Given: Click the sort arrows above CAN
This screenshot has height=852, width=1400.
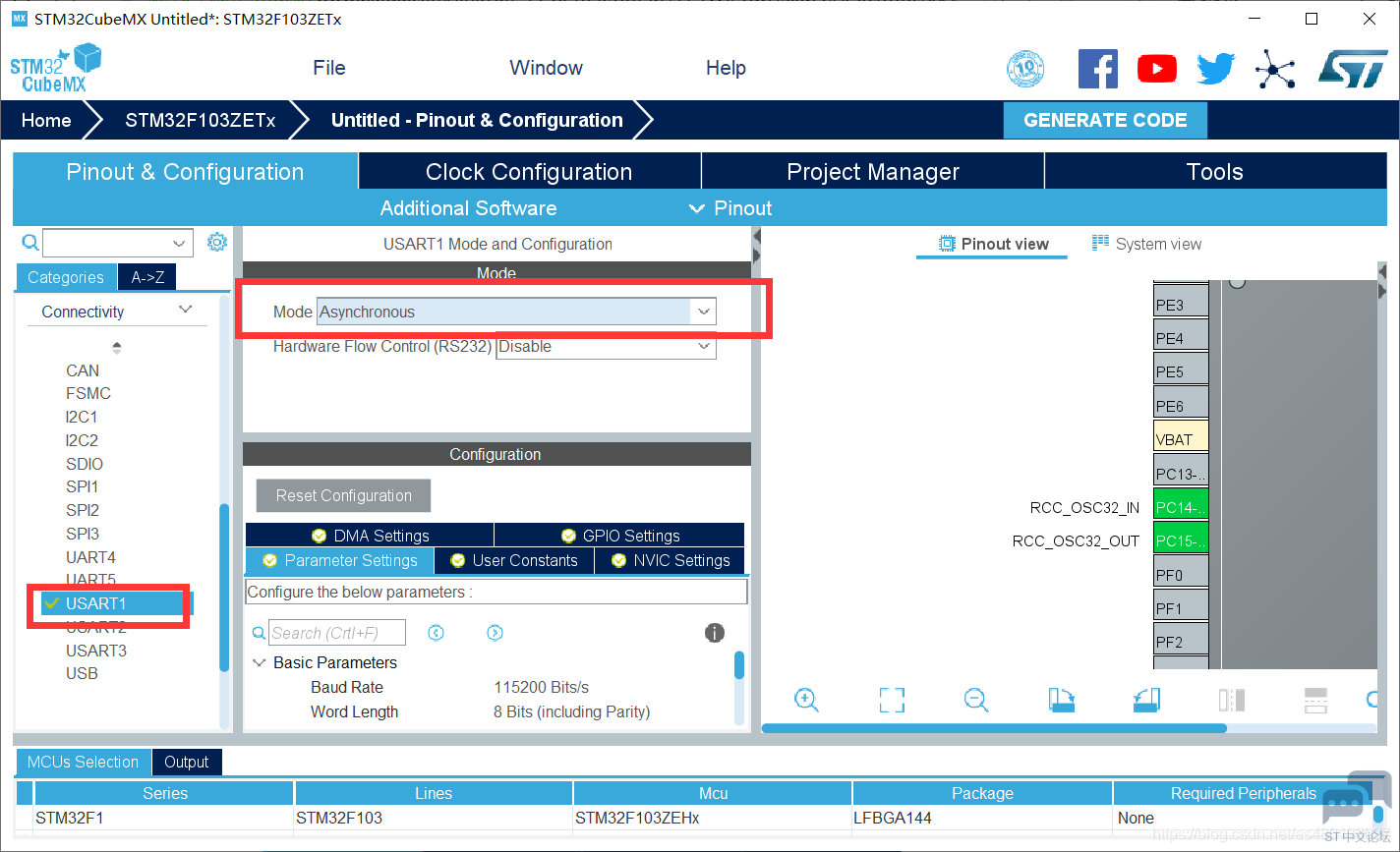Looking at the screenshot, I should [117, 347].
